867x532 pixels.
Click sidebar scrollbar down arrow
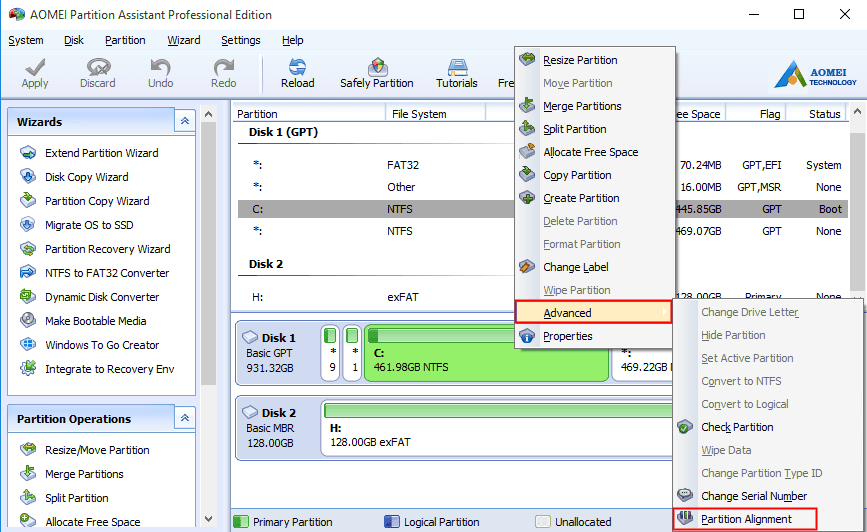point(208,519)
